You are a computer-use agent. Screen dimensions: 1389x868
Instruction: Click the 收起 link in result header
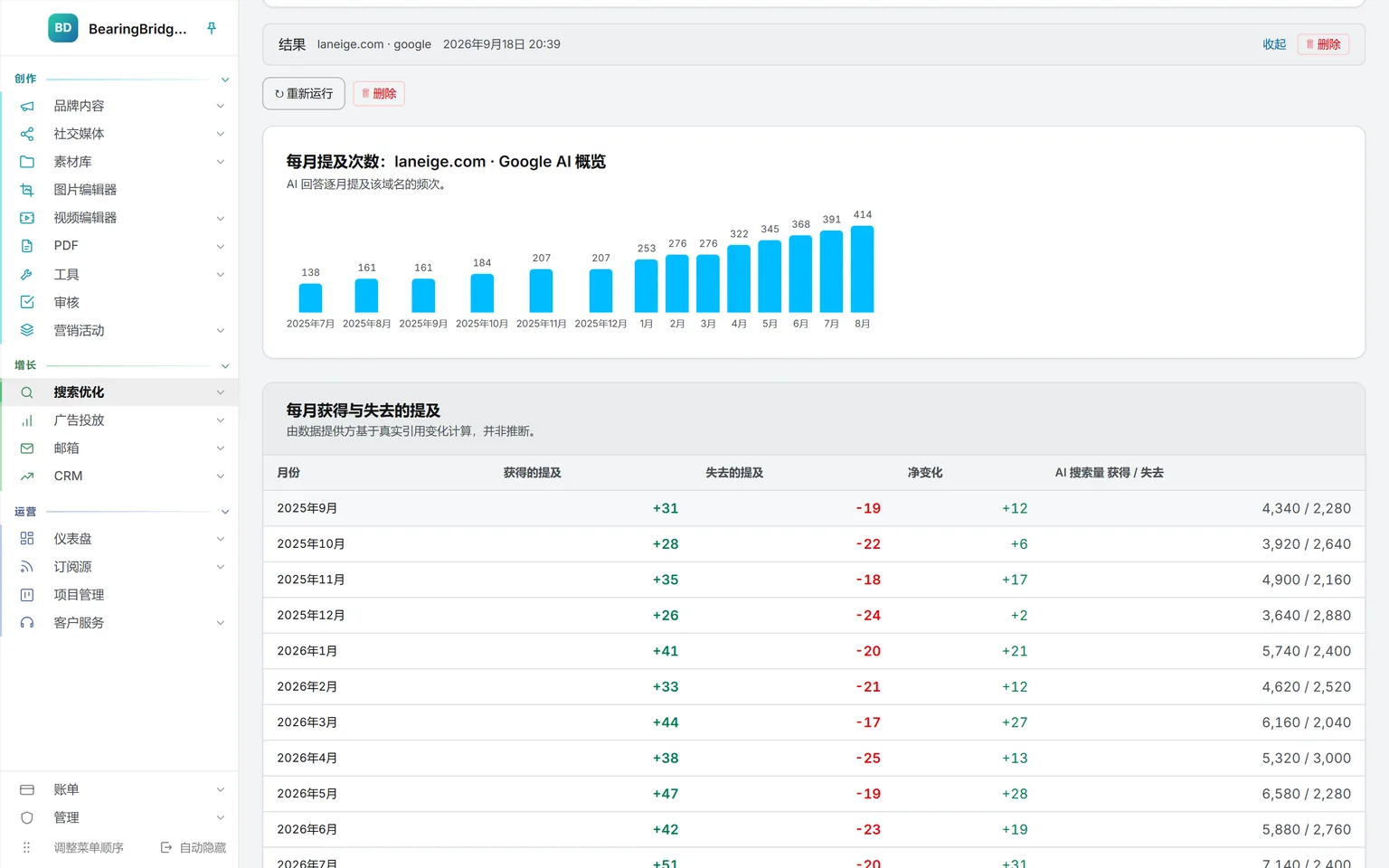click(1274, 44)
